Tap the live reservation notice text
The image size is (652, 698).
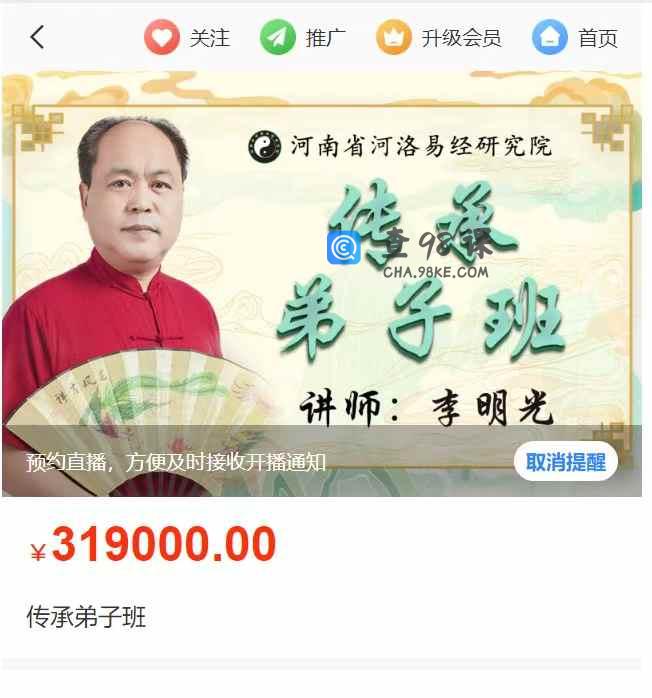(176, 462)
